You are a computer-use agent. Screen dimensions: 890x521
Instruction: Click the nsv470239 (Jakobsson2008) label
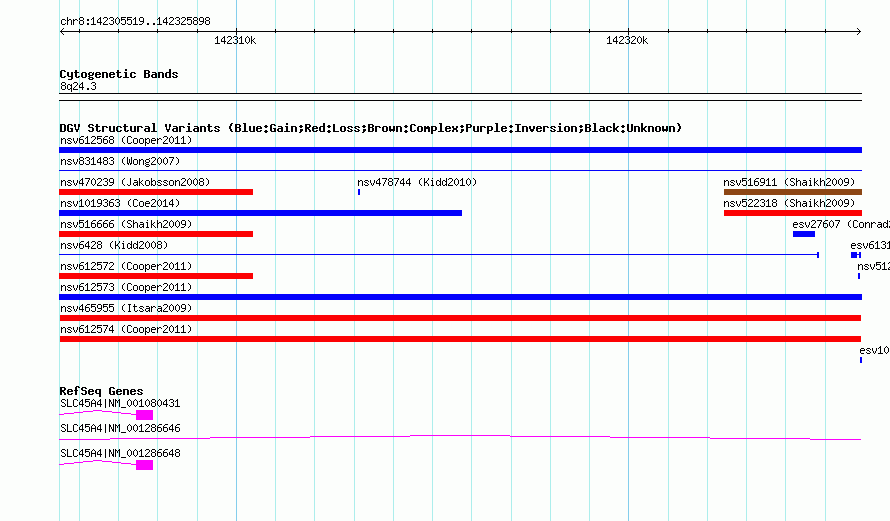[135, 182]
